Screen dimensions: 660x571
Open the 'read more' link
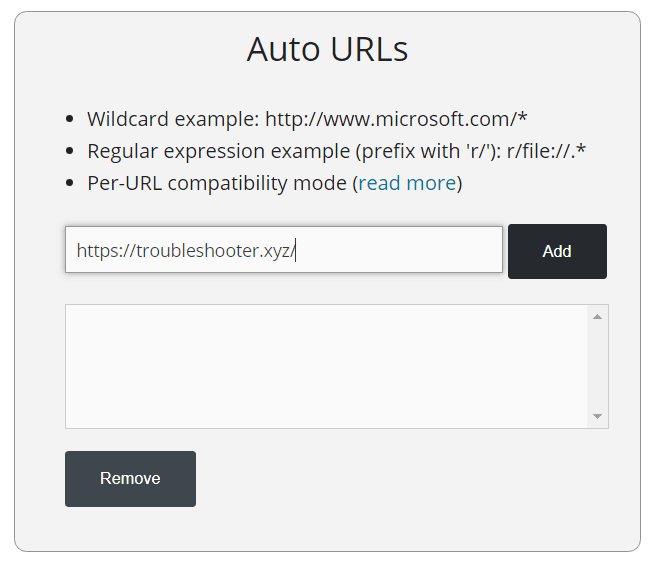pos(407,183)
